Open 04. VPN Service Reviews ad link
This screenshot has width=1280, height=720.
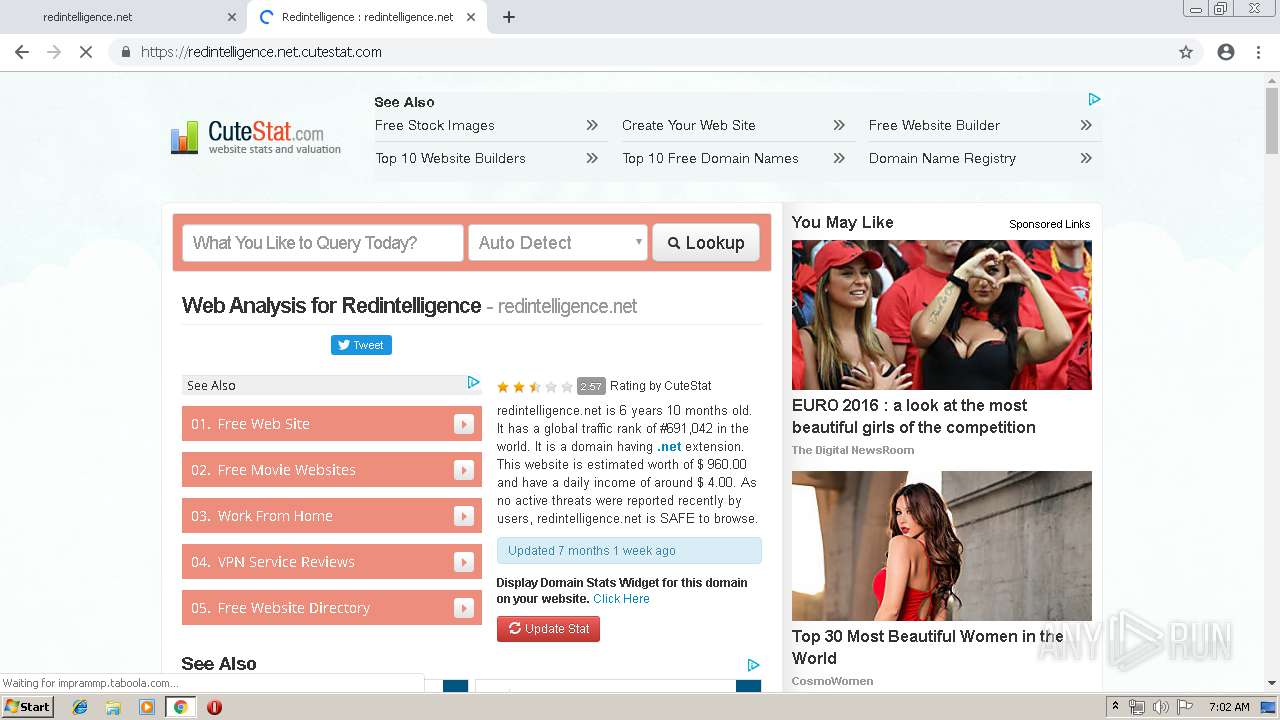[332, 562]
